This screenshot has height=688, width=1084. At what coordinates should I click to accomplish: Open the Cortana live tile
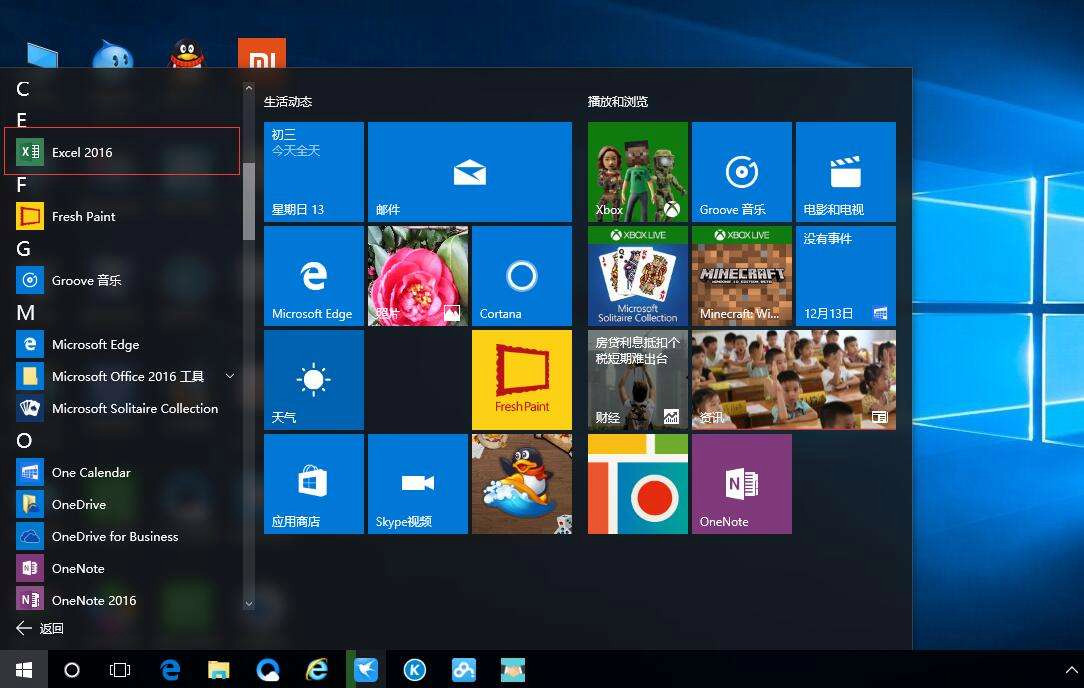tap(521, 276)
